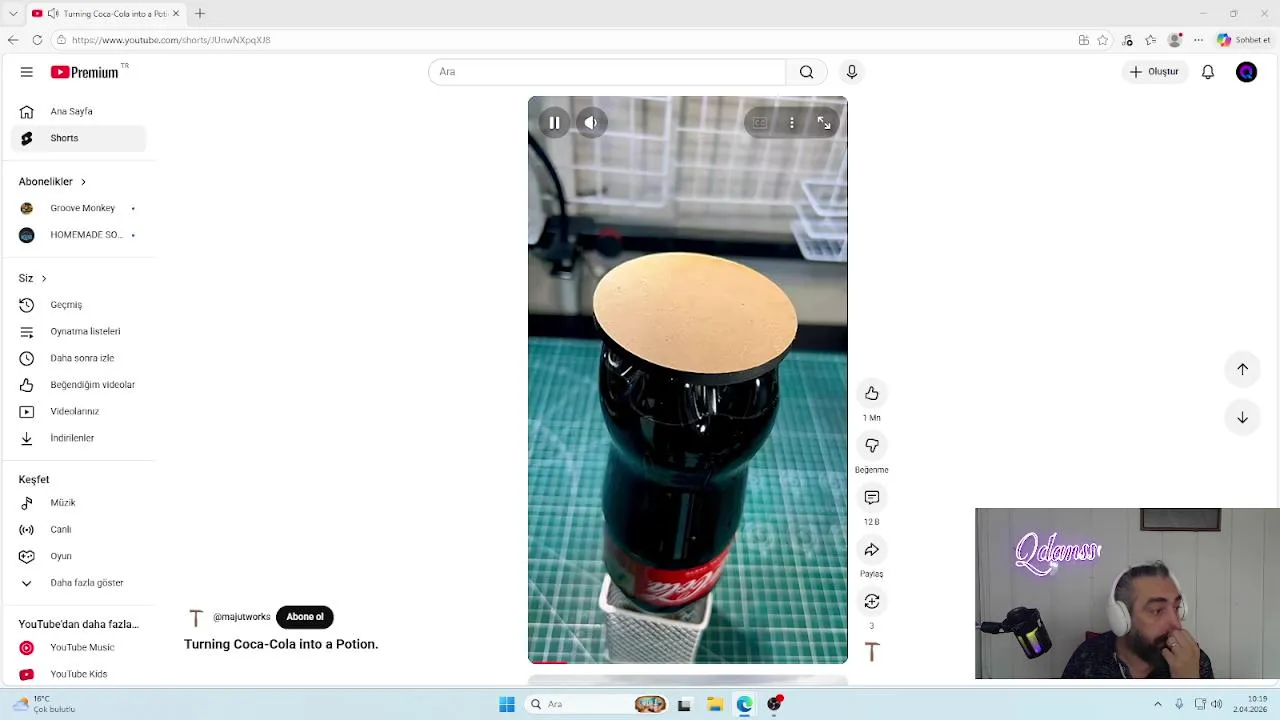Screen dimensions: 1280x720
Task: Open @majuworks channel link
Action: tap(241, 617)
